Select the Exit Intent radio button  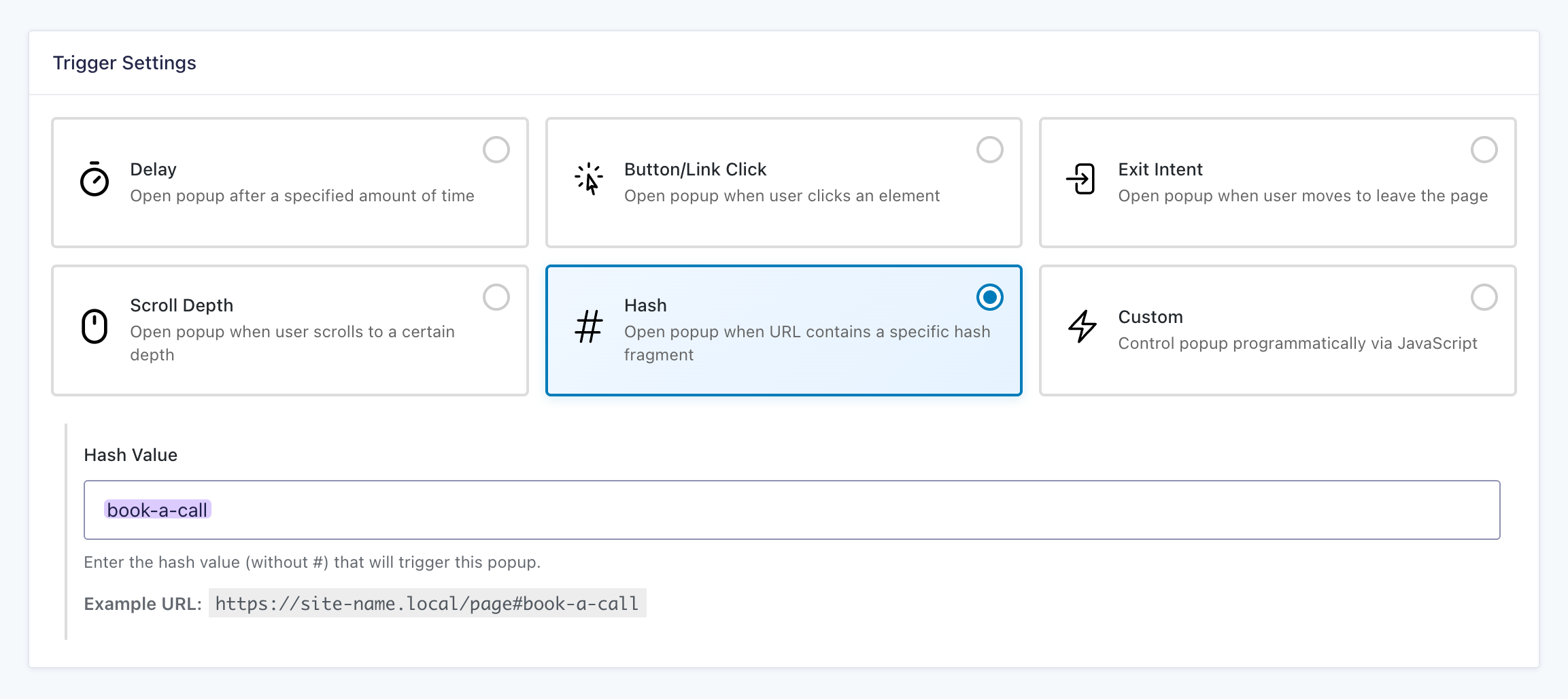(x=1484, y=150)
